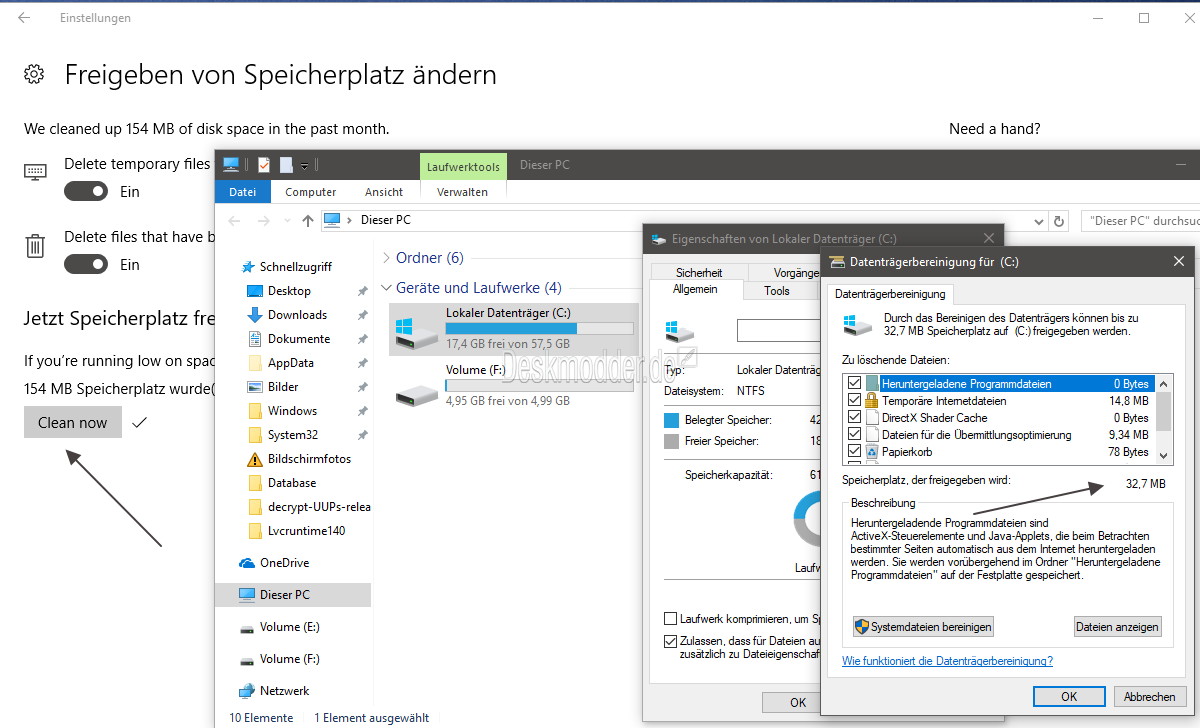Click the Lokaler Datenträger (C:) drive icon

(416, 330)
